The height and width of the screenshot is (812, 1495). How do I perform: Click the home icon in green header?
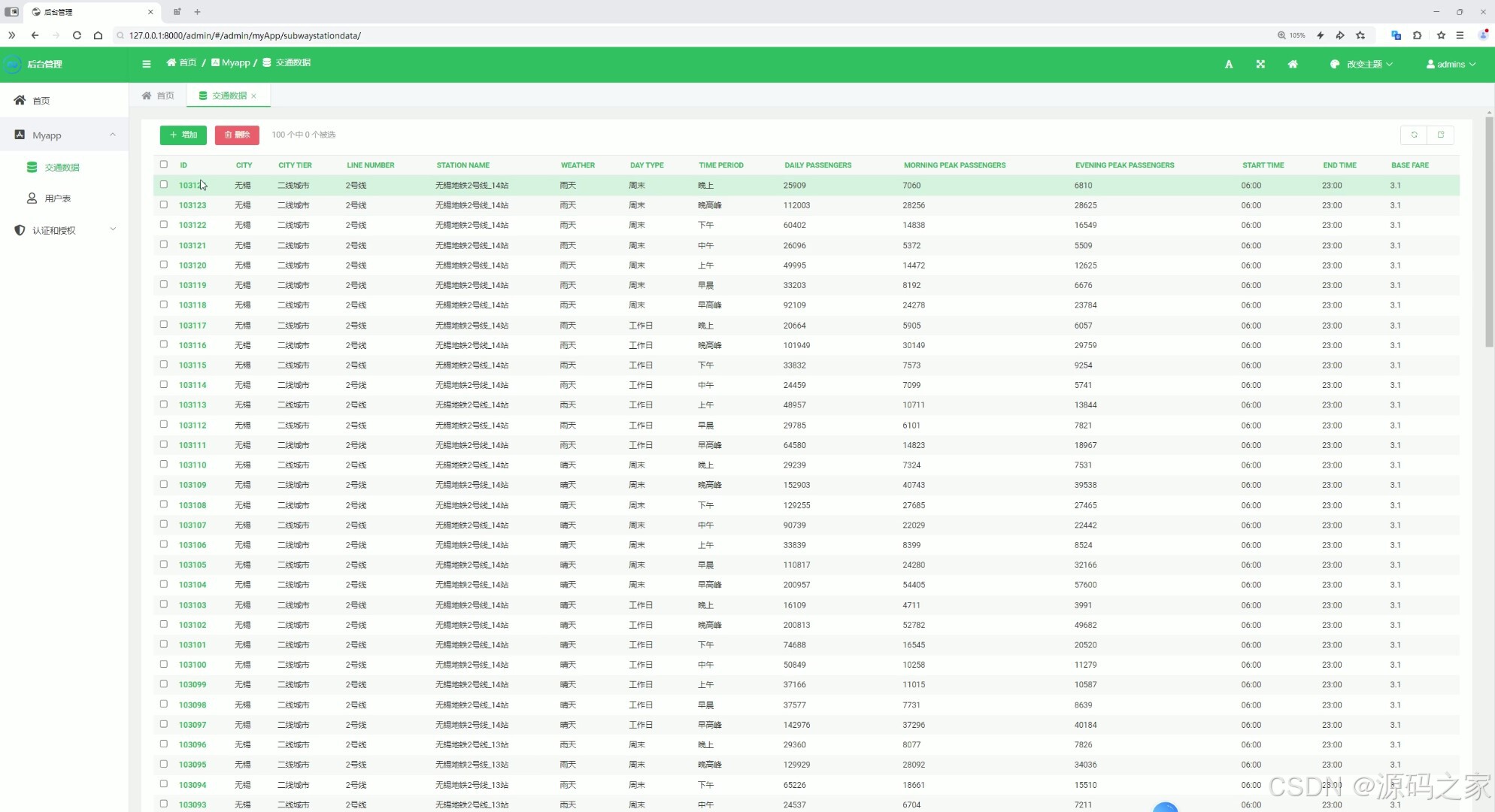[1293, 64]
